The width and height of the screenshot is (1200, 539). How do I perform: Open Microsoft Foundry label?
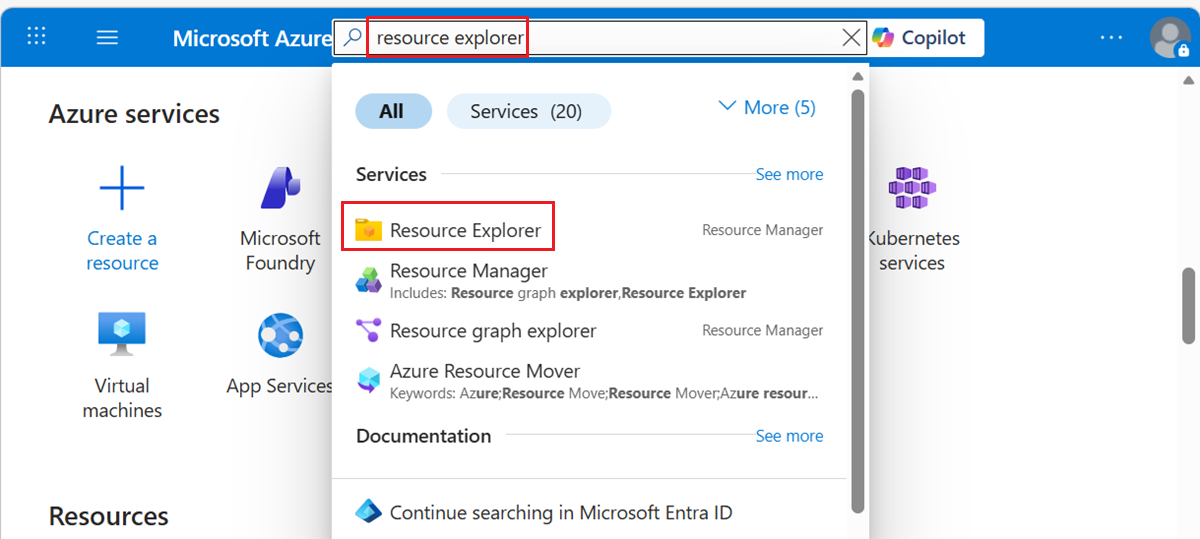(x=280, y=250)
